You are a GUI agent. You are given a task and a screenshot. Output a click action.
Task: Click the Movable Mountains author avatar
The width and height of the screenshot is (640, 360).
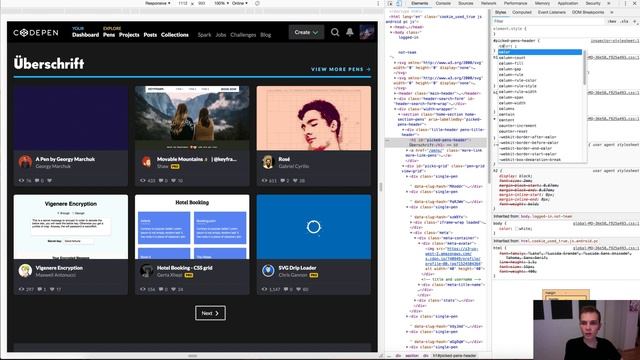click(x=147, y=162)
